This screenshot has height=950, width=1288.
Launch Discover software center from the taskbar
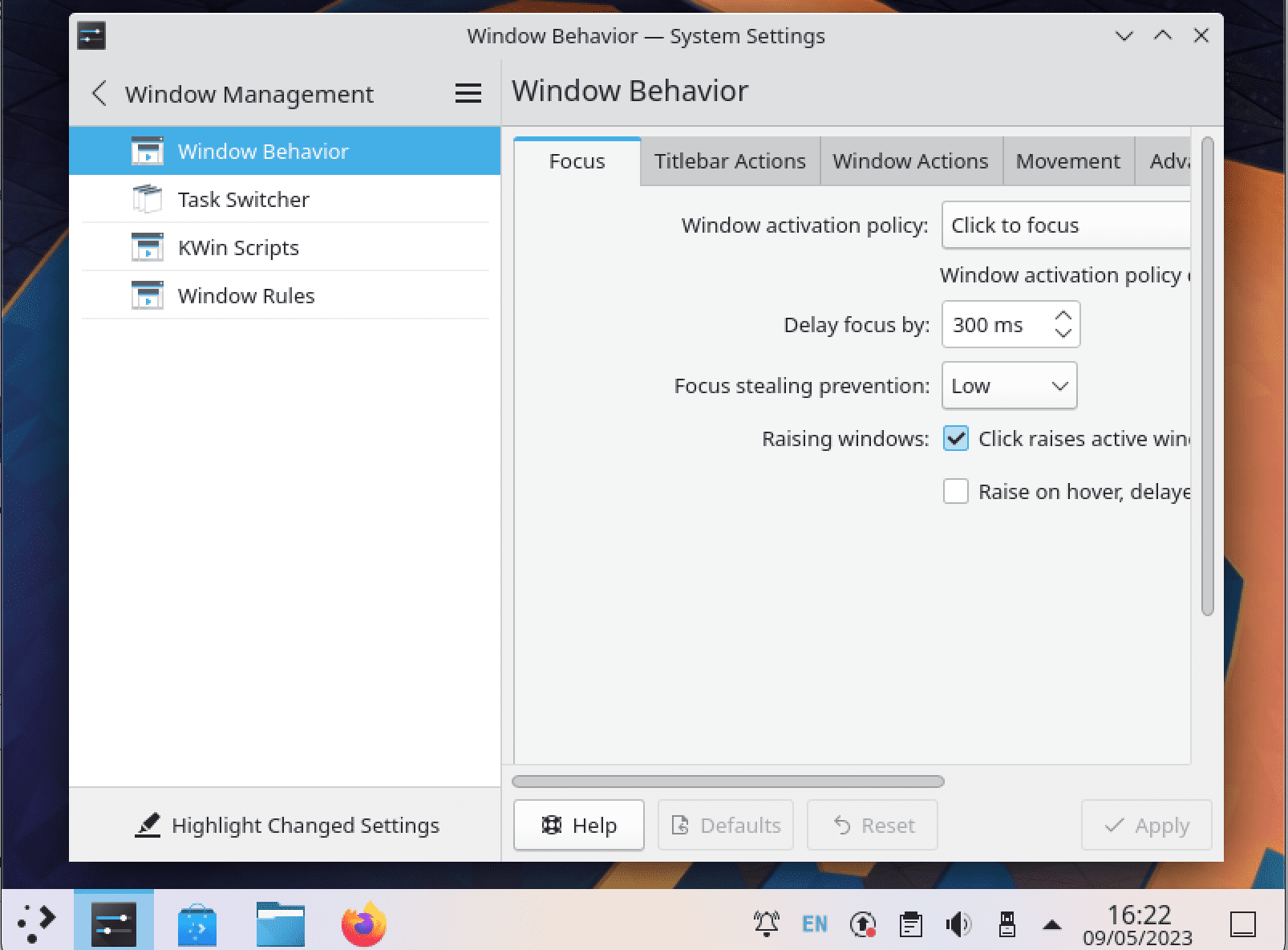point(197,924)
